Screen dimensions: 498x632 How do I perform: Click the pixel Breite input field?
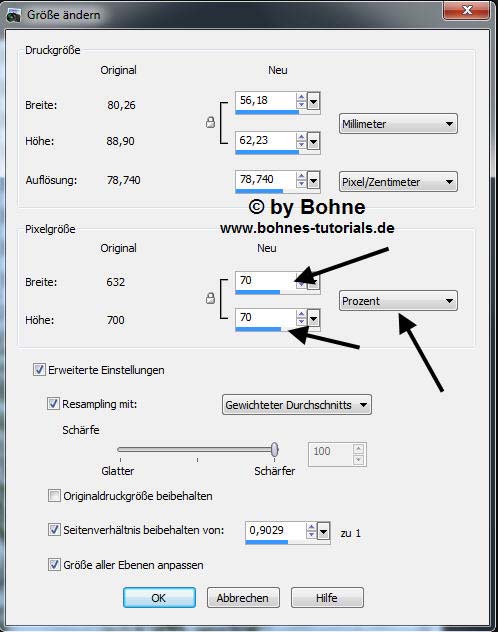[x=266, y=281]
